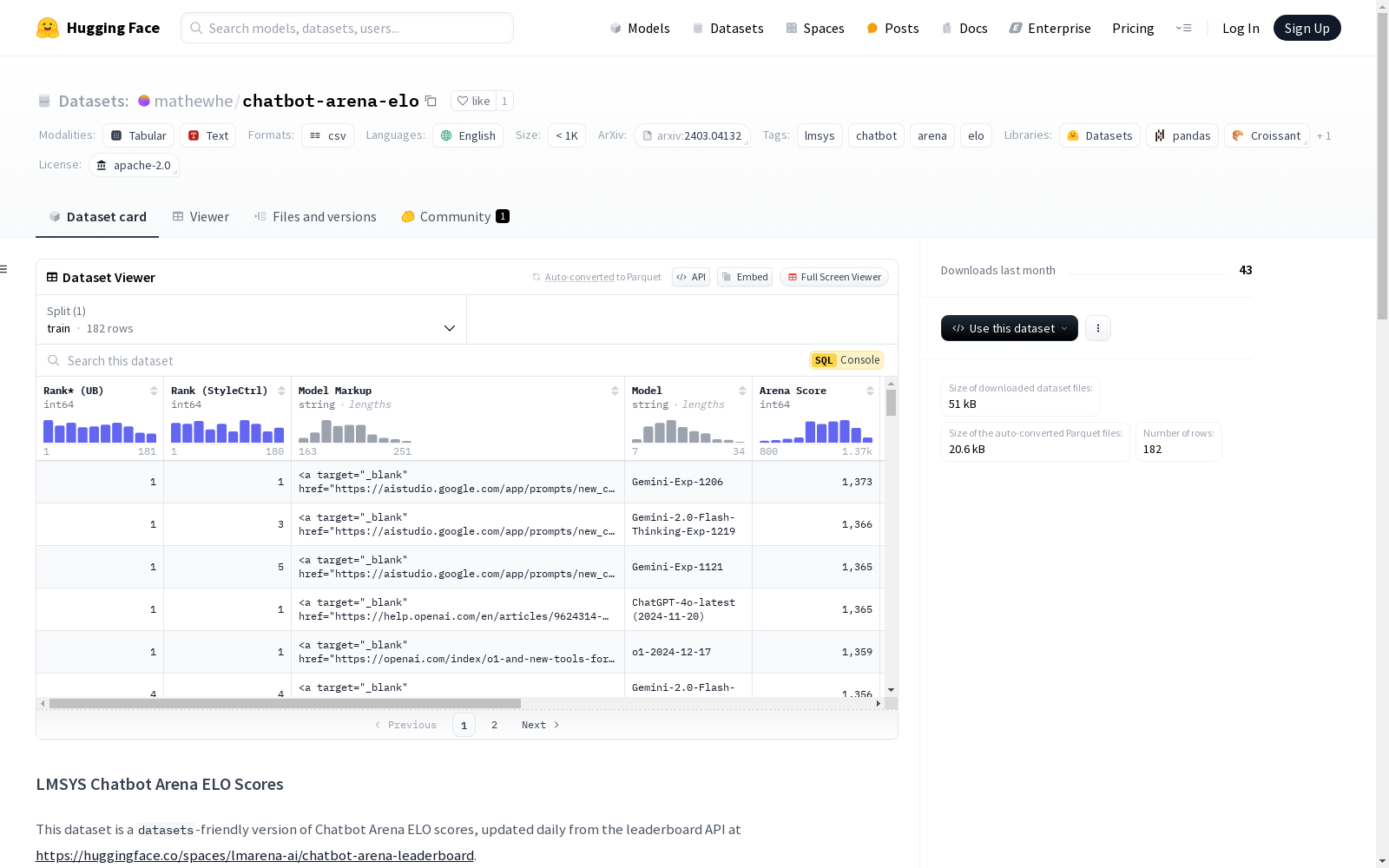The width and height of the screenshot is (1389, 868).
Task: Open the arxiv:2403.04132 paper tag
Action: (692, 135)
